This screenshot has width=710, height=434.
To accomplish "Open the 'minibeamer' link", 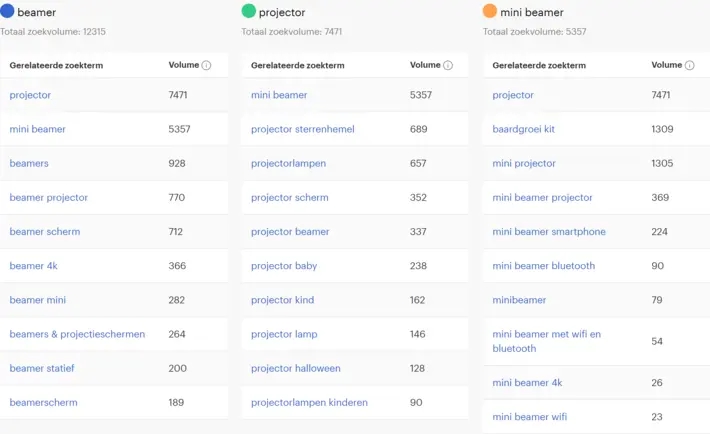I will pyautogui.click(x=519, y=300).
